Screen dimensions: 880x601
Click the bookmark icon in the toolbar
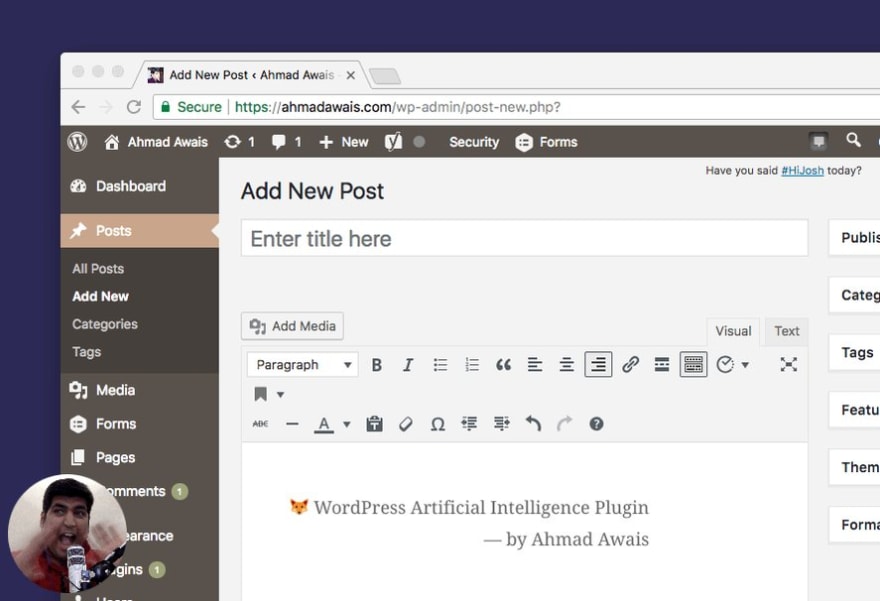(260, 394)
